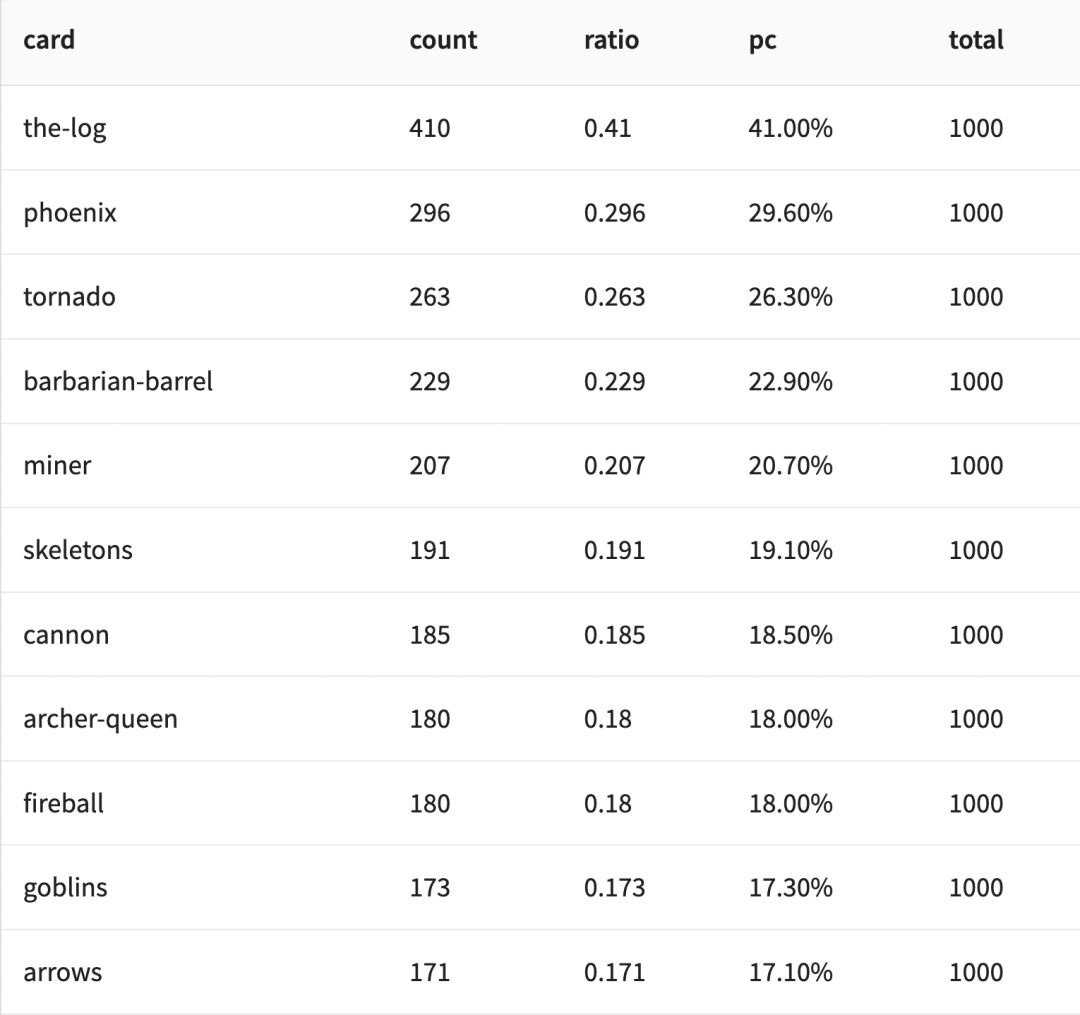Select the 20.70% percentage cell
Screen dimensions: 1080x1015
pyautogui.click(x=790, y=465)
